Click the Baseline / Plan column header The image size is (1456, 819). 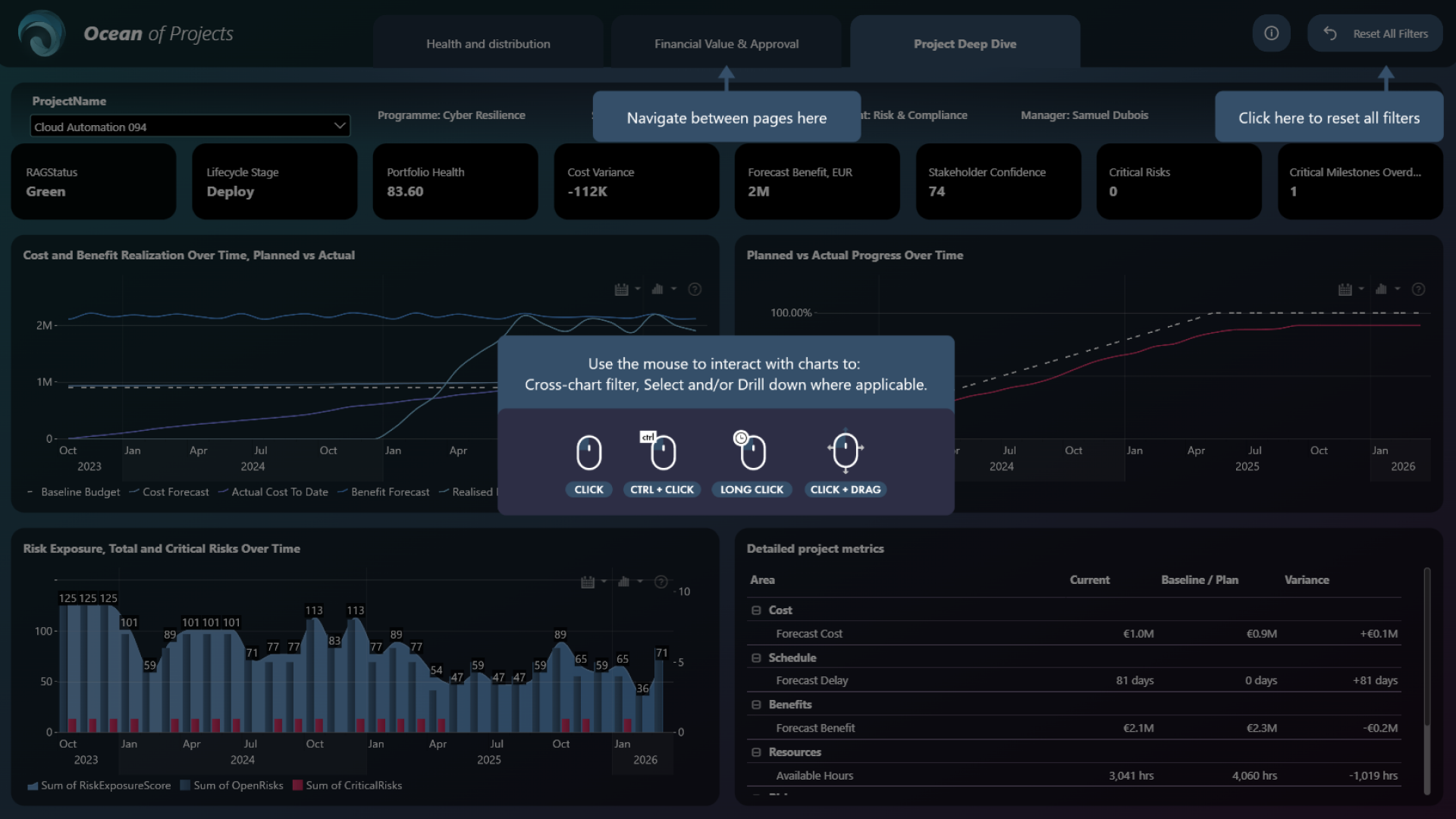coord(1200,580)
